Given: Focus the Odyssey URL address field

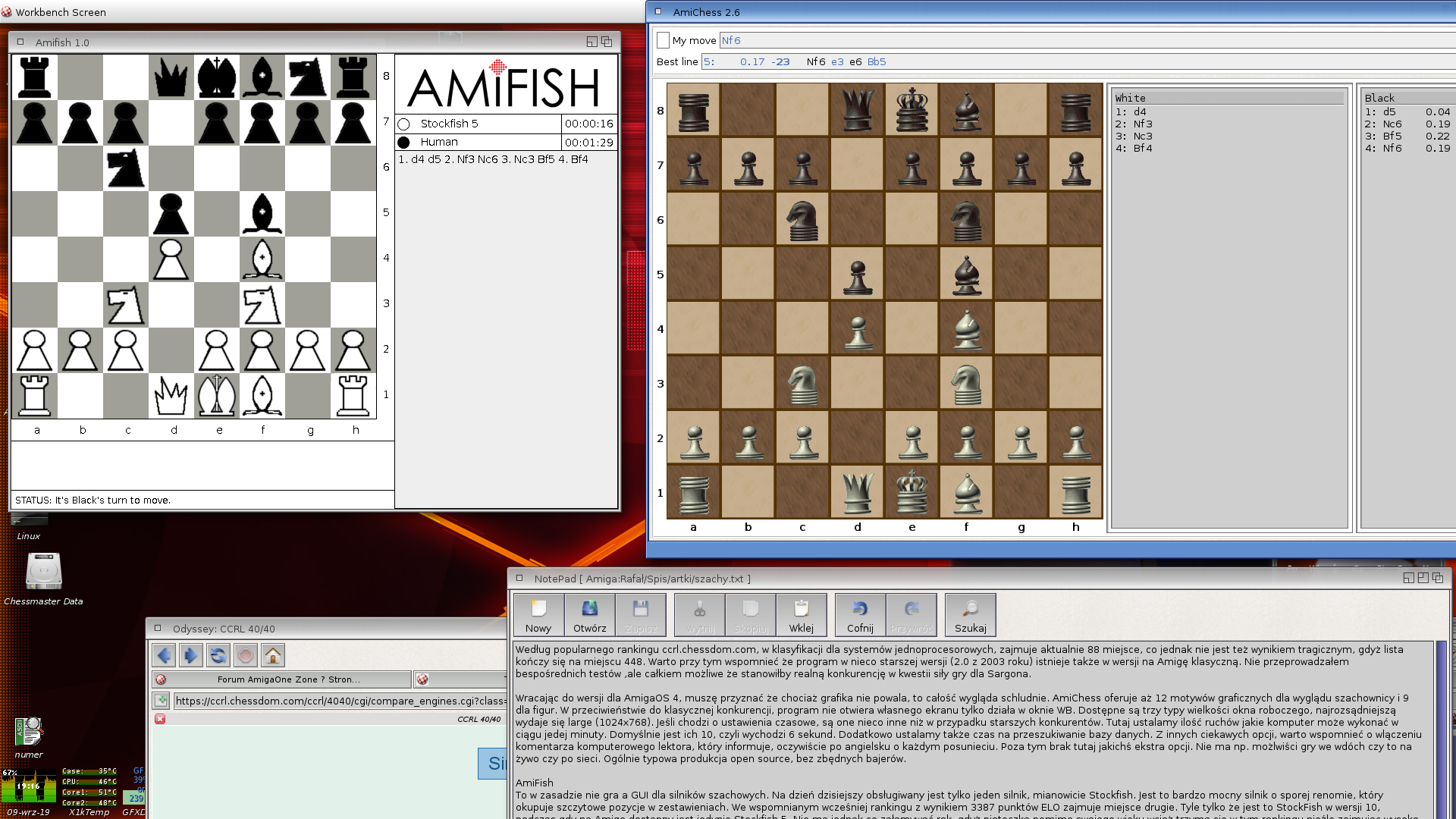Looking at the screenshot, I should click(x=340, y=701).
